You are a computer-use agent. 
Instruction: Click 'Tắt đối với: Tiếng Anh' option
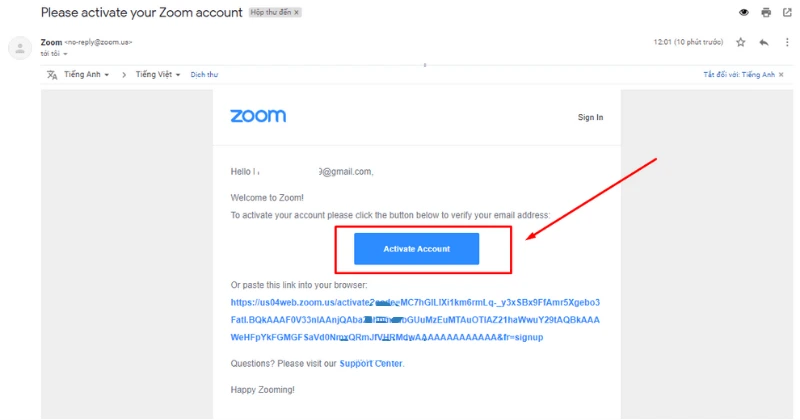point(739,75)
